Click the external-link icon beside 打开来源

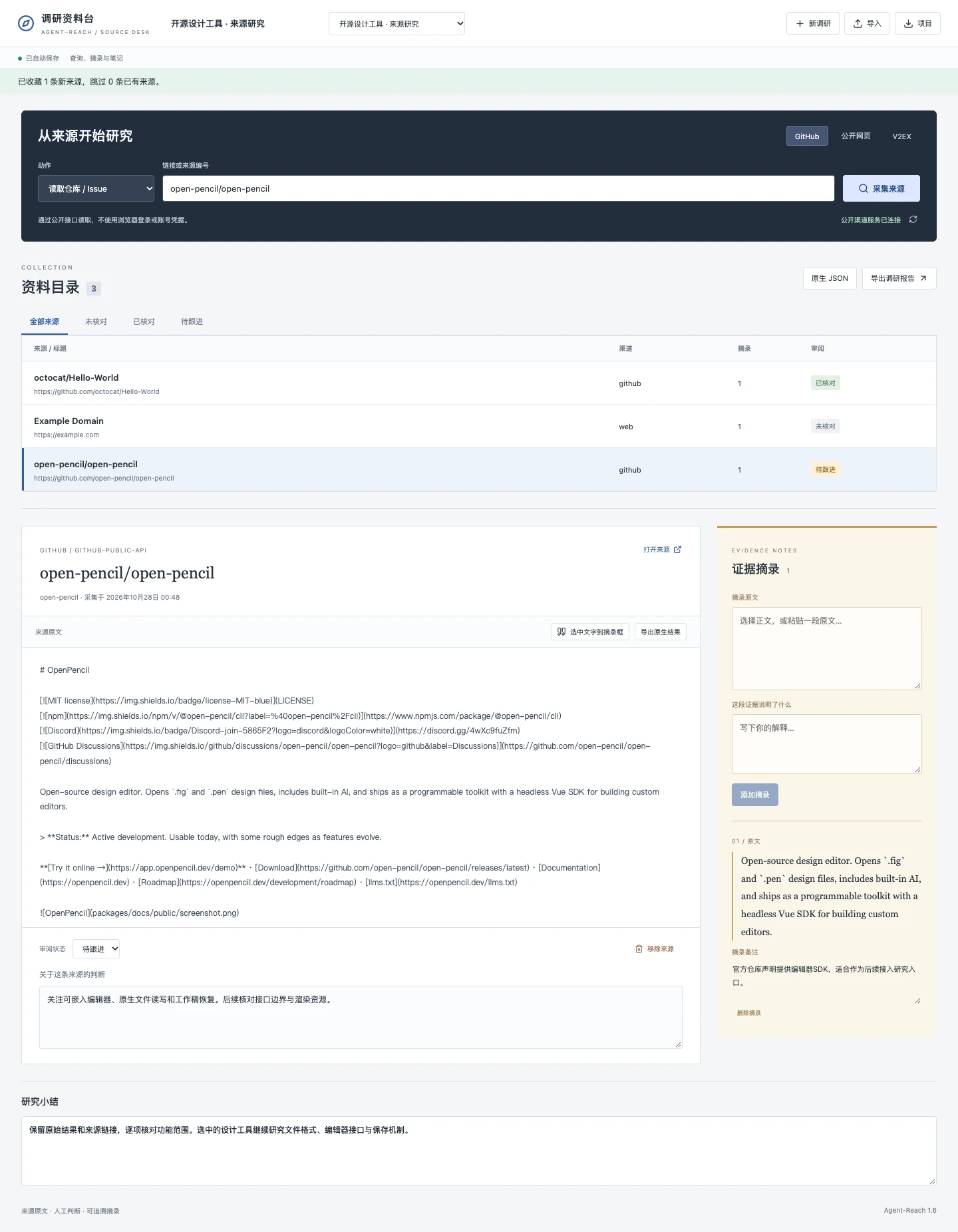(677, 550)
